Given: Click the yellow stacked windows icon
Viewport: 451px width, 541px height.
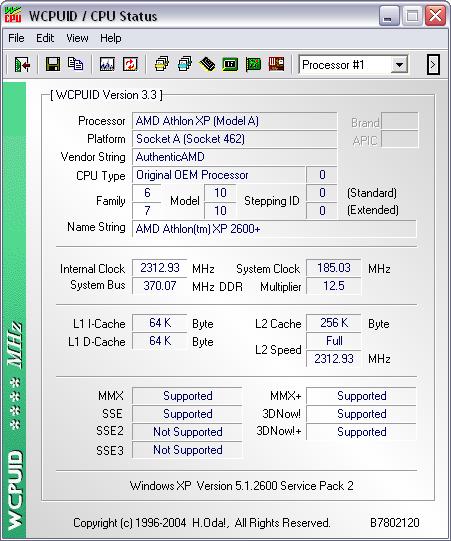Looking at the screenshot, I should pos(161,64).
